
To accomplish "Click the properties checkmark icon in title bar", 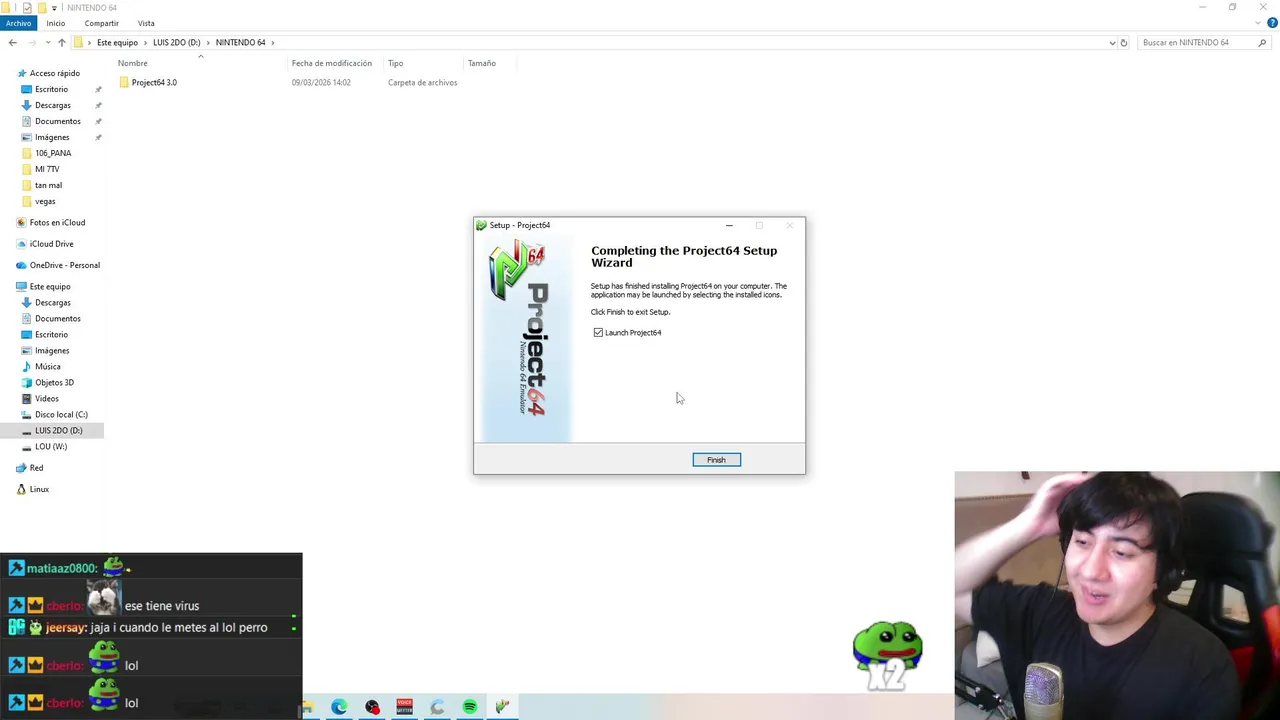I will point(27,8).
